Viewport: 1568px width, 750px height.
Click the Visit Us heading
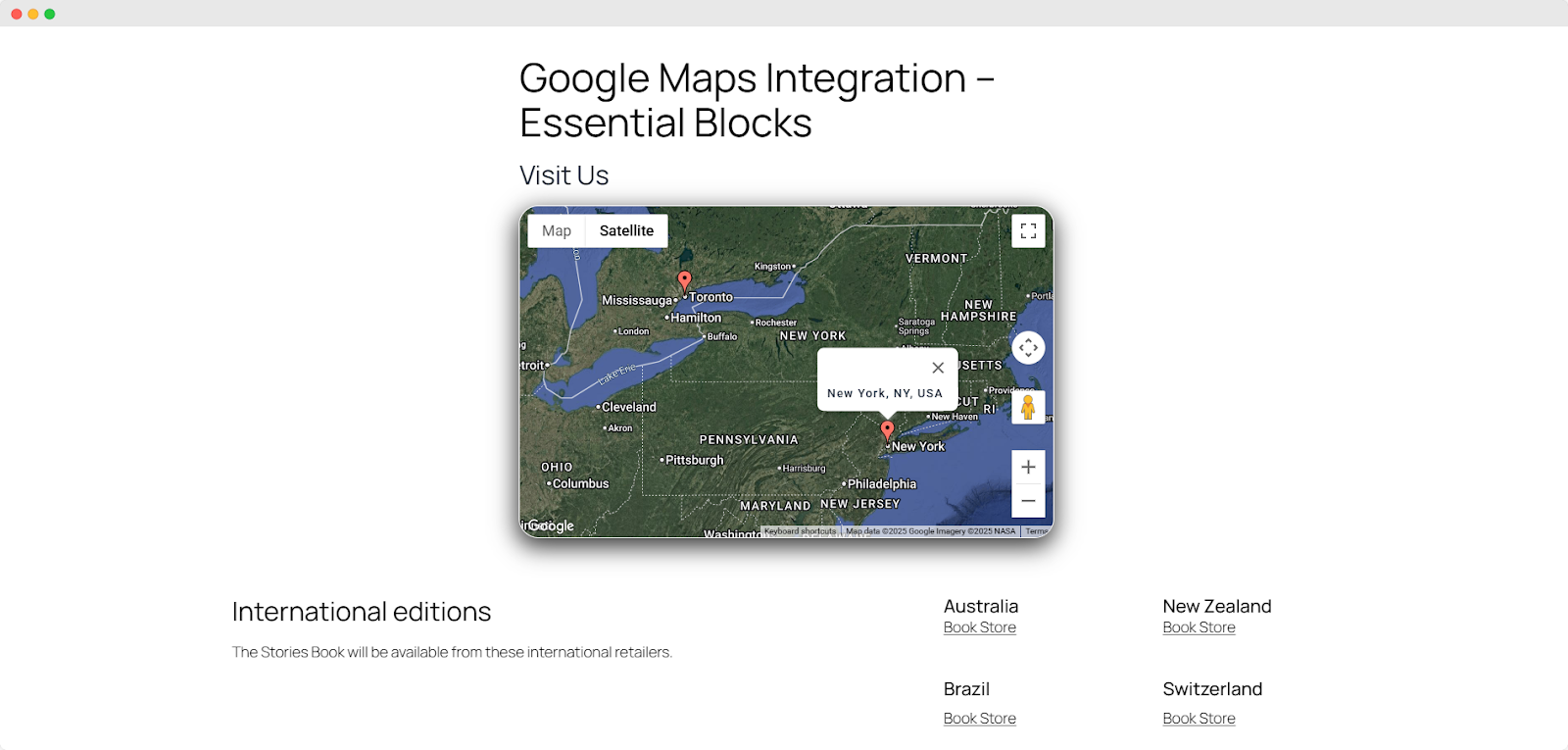click(563, 175)
